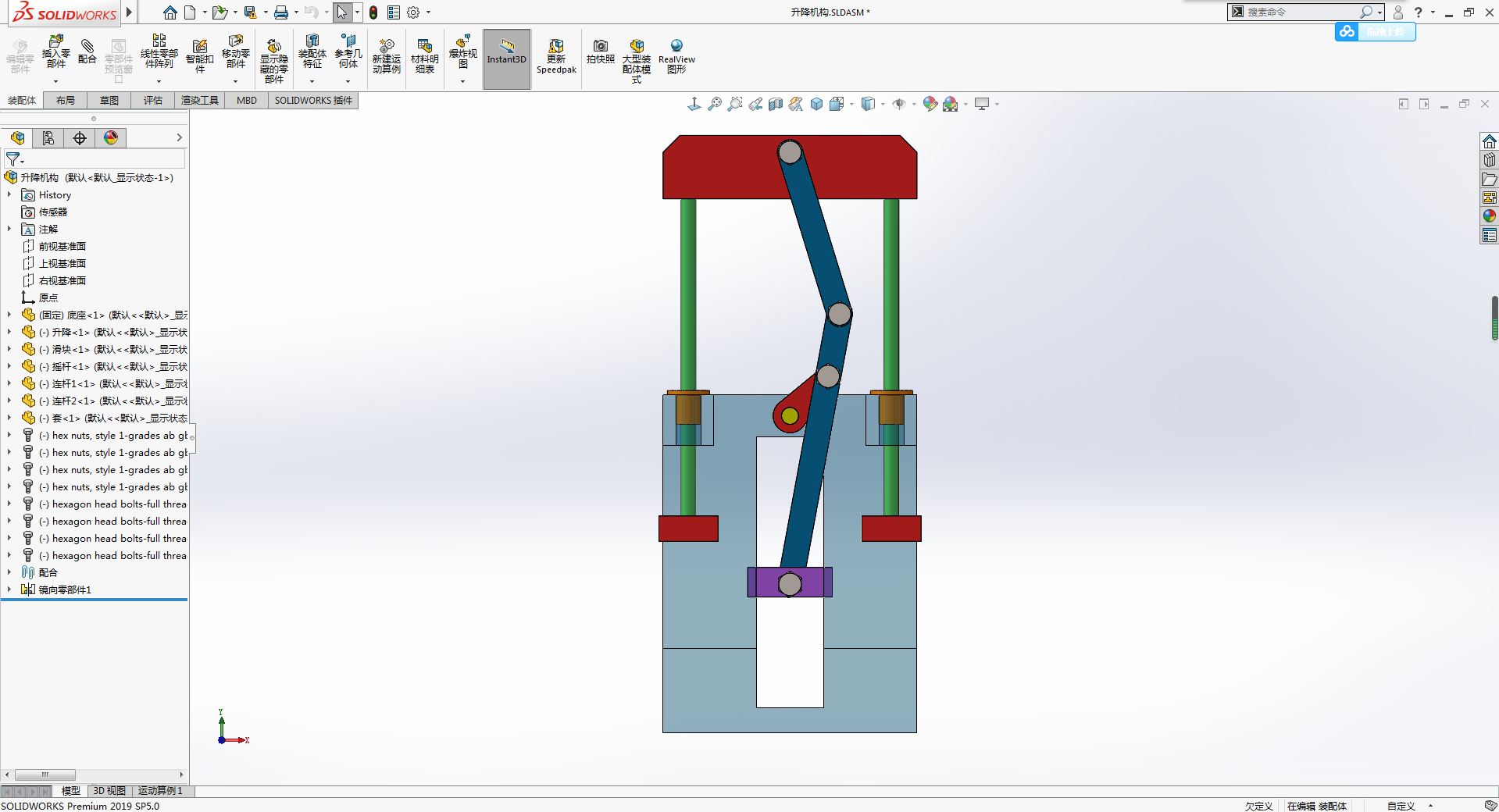The height and width of the screenshot is (812, 1499).
Task: Switch to the FeatureManager design tree tab
Action: coord(17,138)
